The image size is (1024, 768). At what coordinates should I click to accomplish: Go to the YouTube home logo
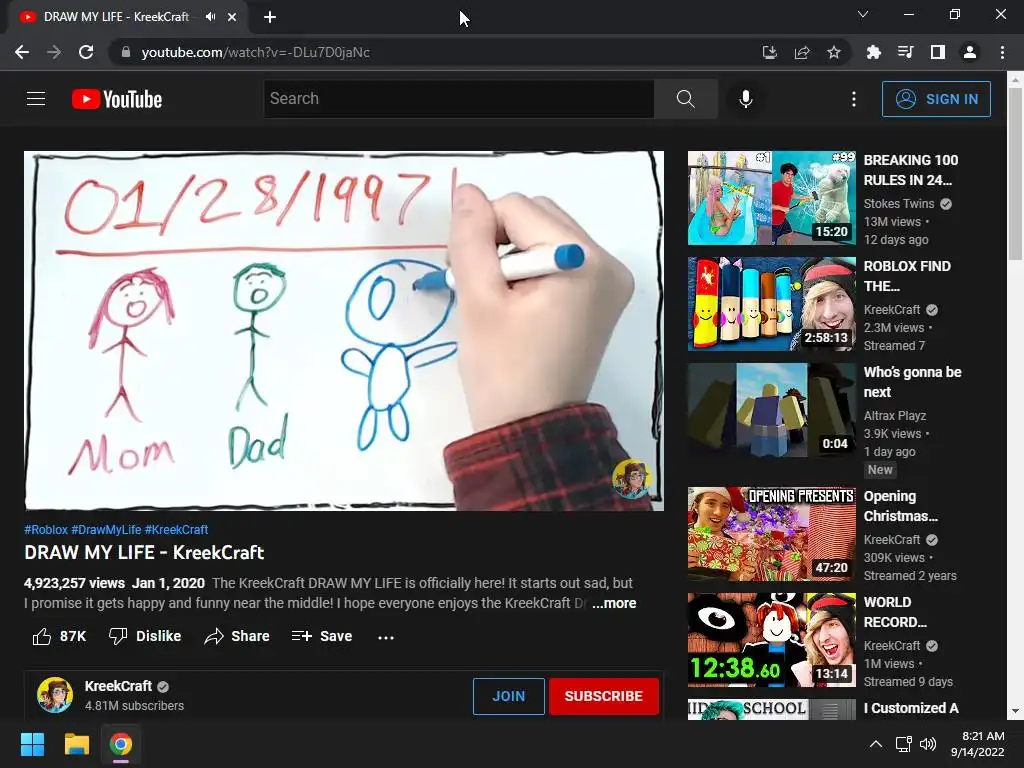(x=117, y=99)
